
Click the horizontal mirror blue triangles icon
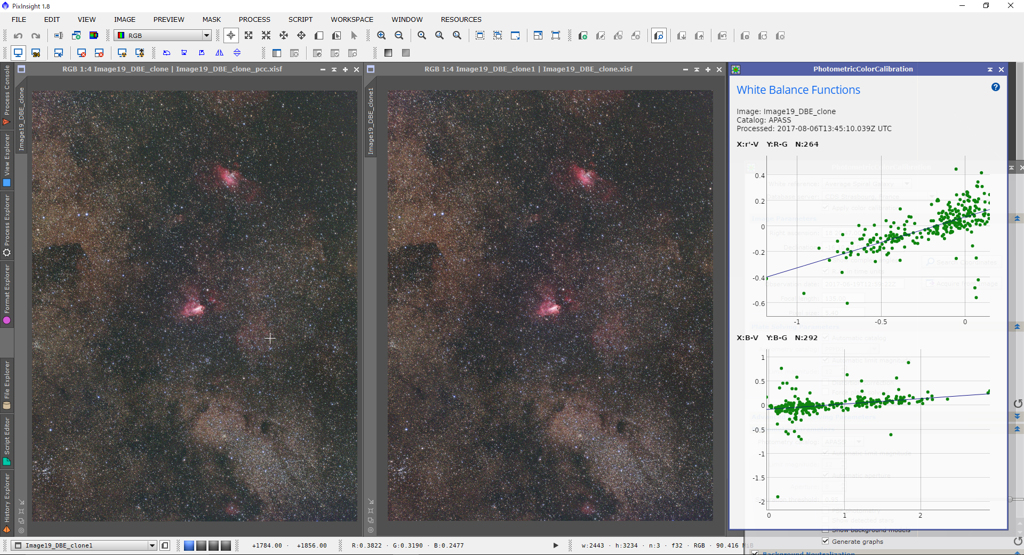click(219, 53)
